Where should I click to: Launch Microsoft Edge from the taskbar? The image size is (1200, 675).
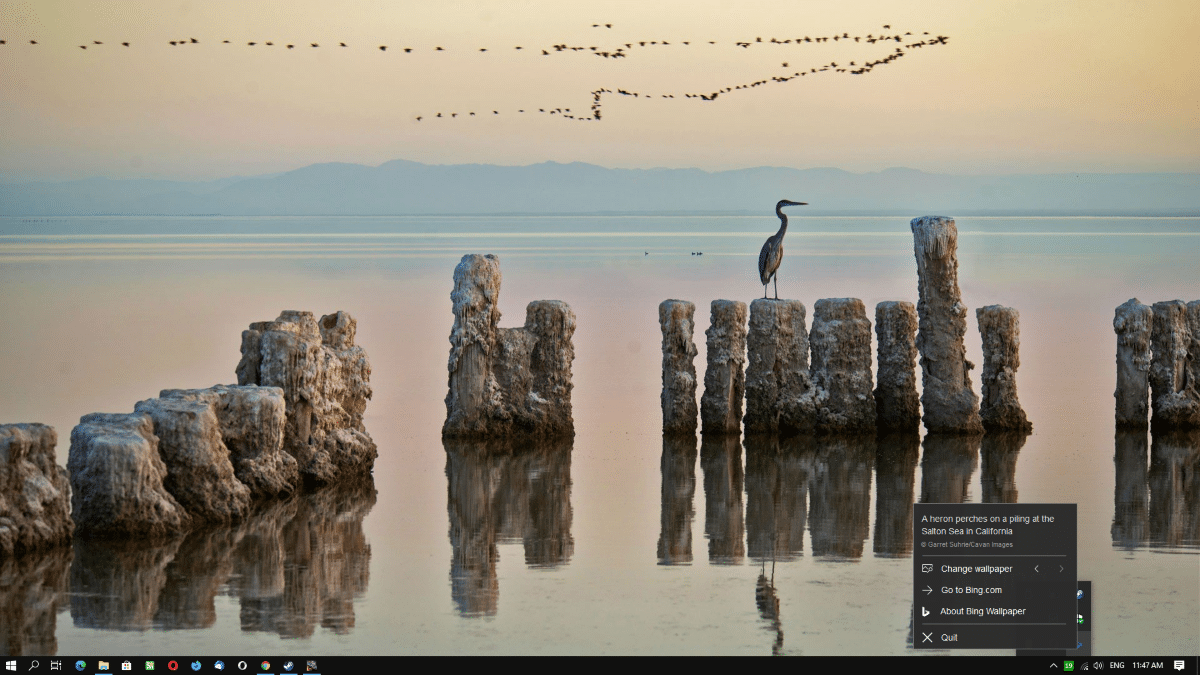80,665
